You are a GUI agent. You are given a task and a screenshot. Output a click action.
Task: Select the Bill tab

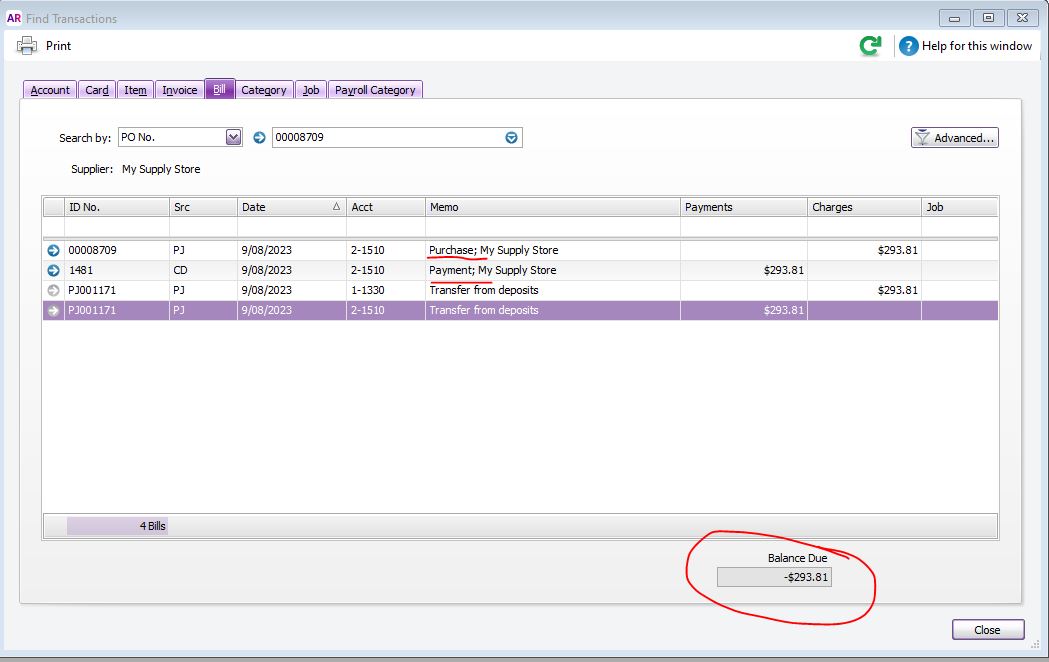(x=219, y=89)
